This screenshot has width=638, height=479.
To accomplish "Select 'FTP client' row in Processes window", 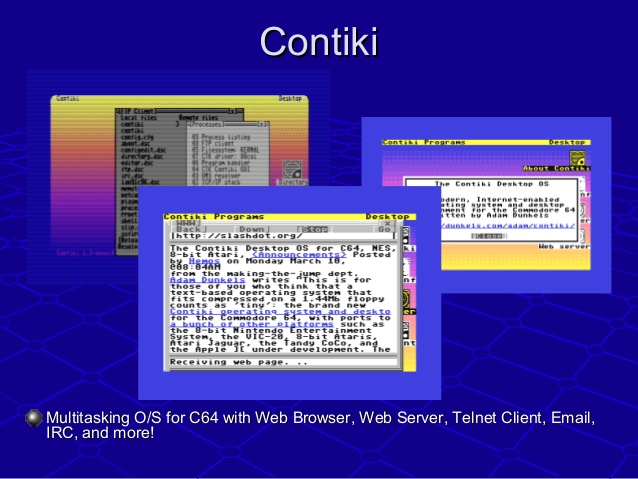I will (x=213, y=144).
